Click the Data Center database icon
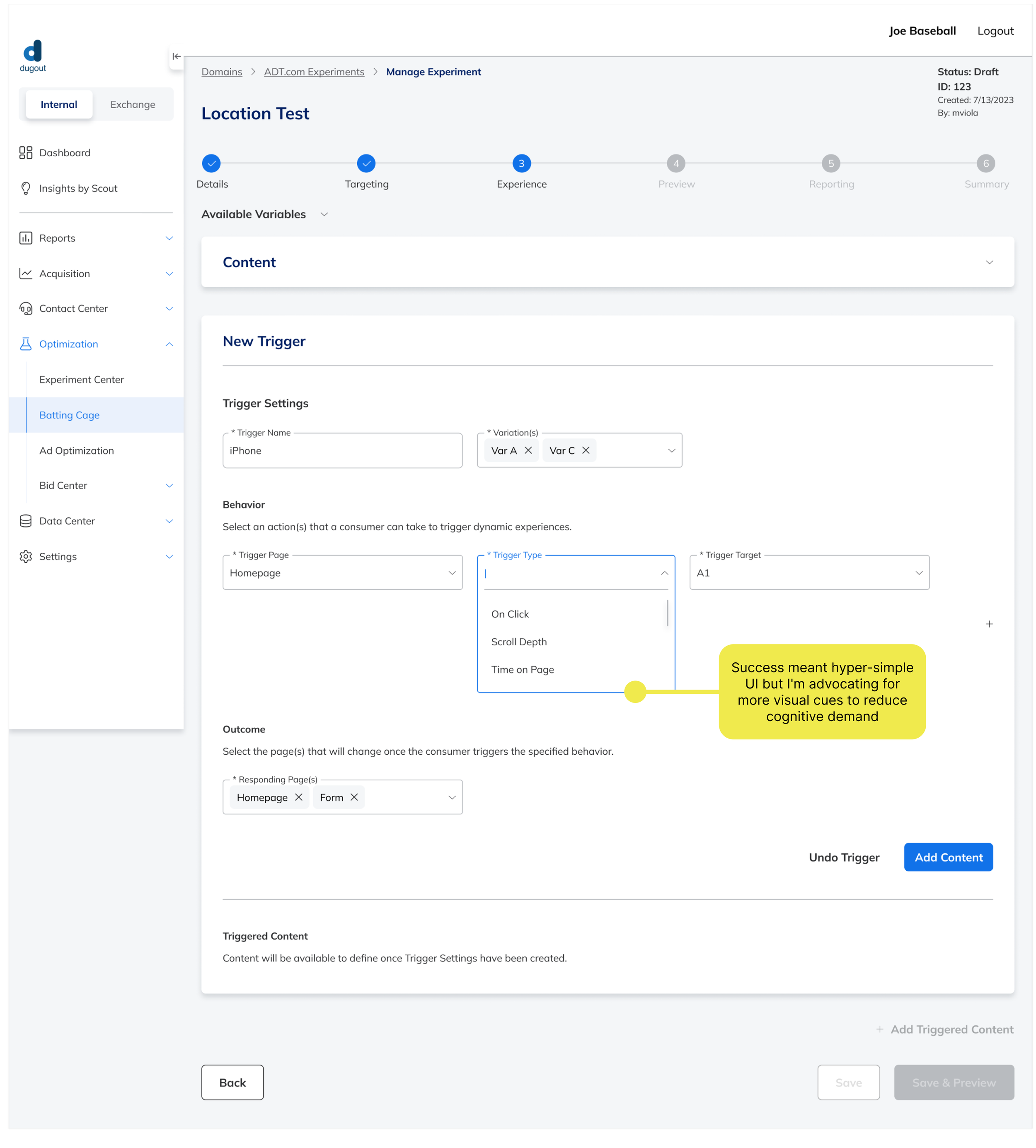 [x=26, y=521]
